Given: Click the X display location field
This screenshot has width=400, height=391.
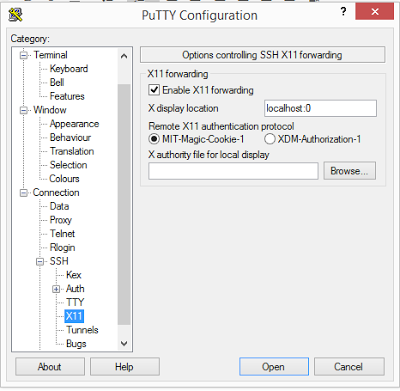Looking at the screenshot, I should point(320,108).
